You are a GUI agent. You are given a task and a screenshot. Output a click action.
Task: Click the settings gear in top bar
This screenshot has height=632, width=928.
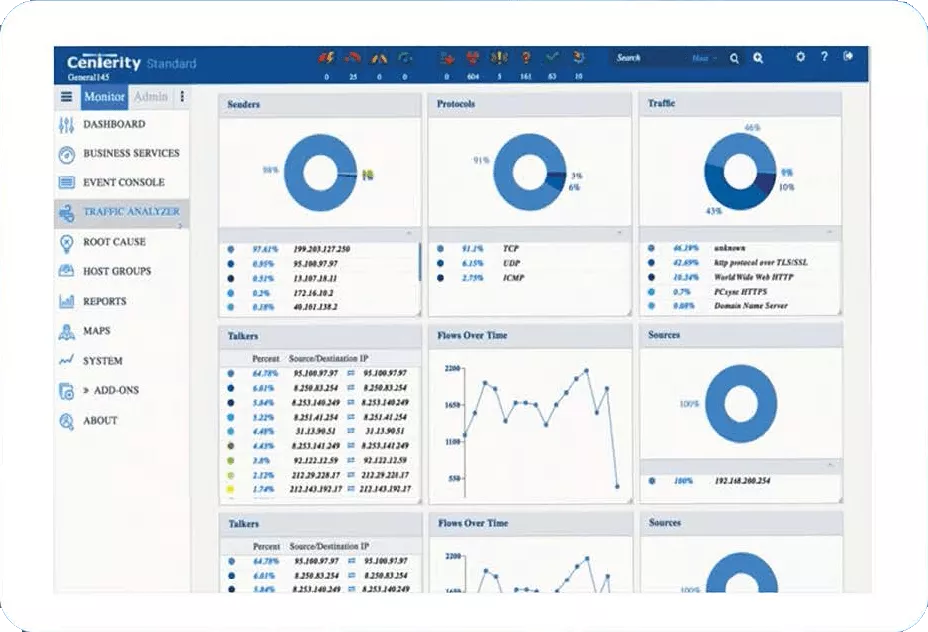(x=800, y=57)
